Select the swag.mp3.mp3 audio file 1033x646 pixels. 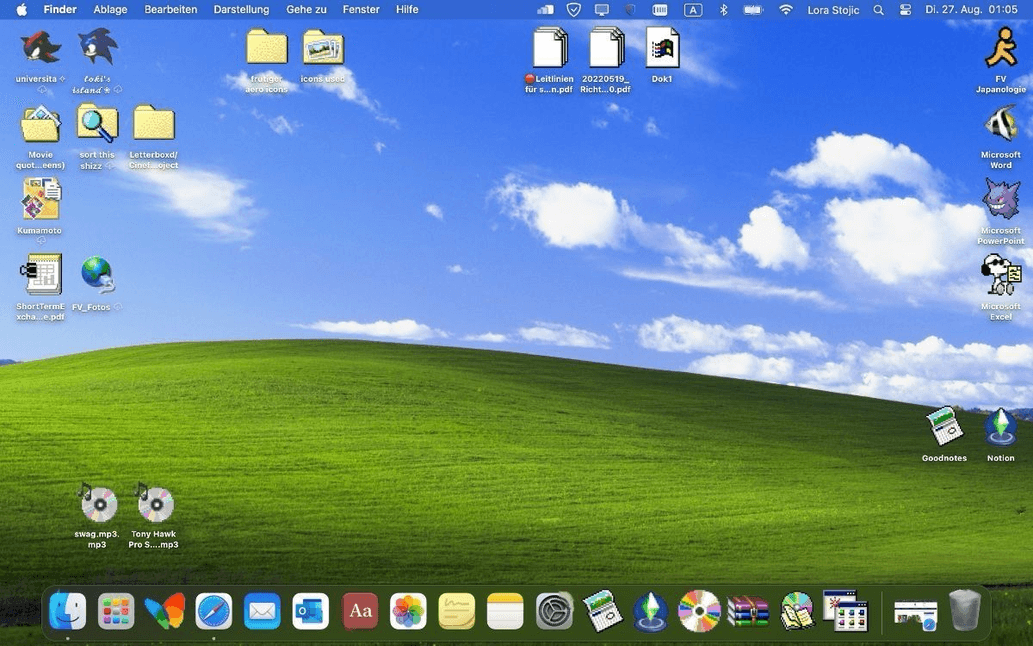(98, 504)
